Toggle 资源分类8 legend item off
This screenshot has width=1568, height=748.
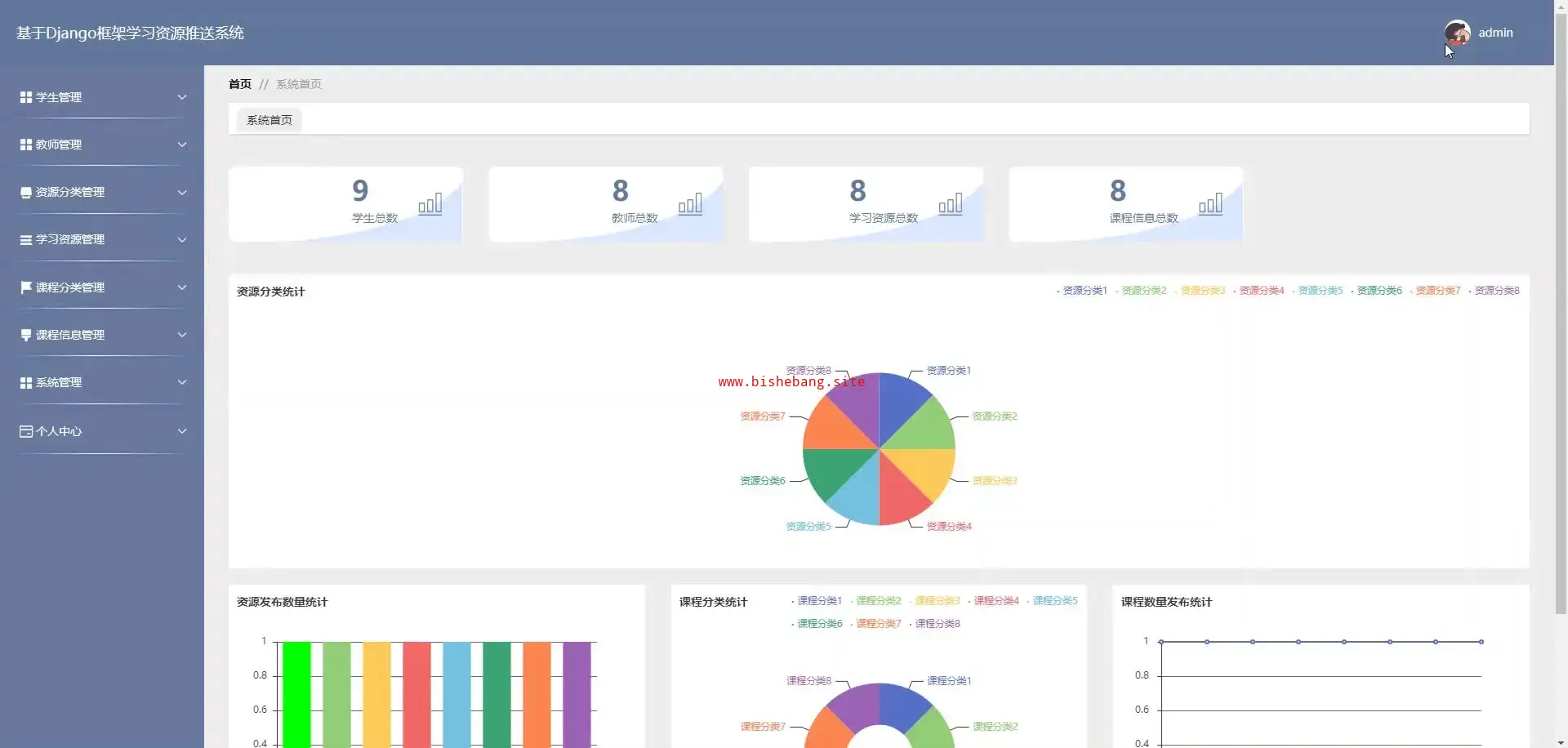tap(1494, 291)
